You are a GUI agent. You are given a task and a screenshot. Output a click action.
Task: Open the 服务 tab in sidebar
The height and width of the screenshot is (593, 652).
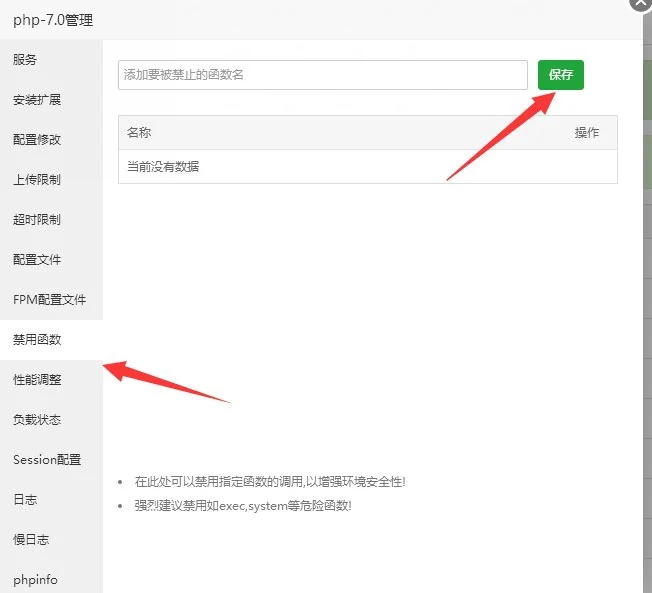pos(26,60)
